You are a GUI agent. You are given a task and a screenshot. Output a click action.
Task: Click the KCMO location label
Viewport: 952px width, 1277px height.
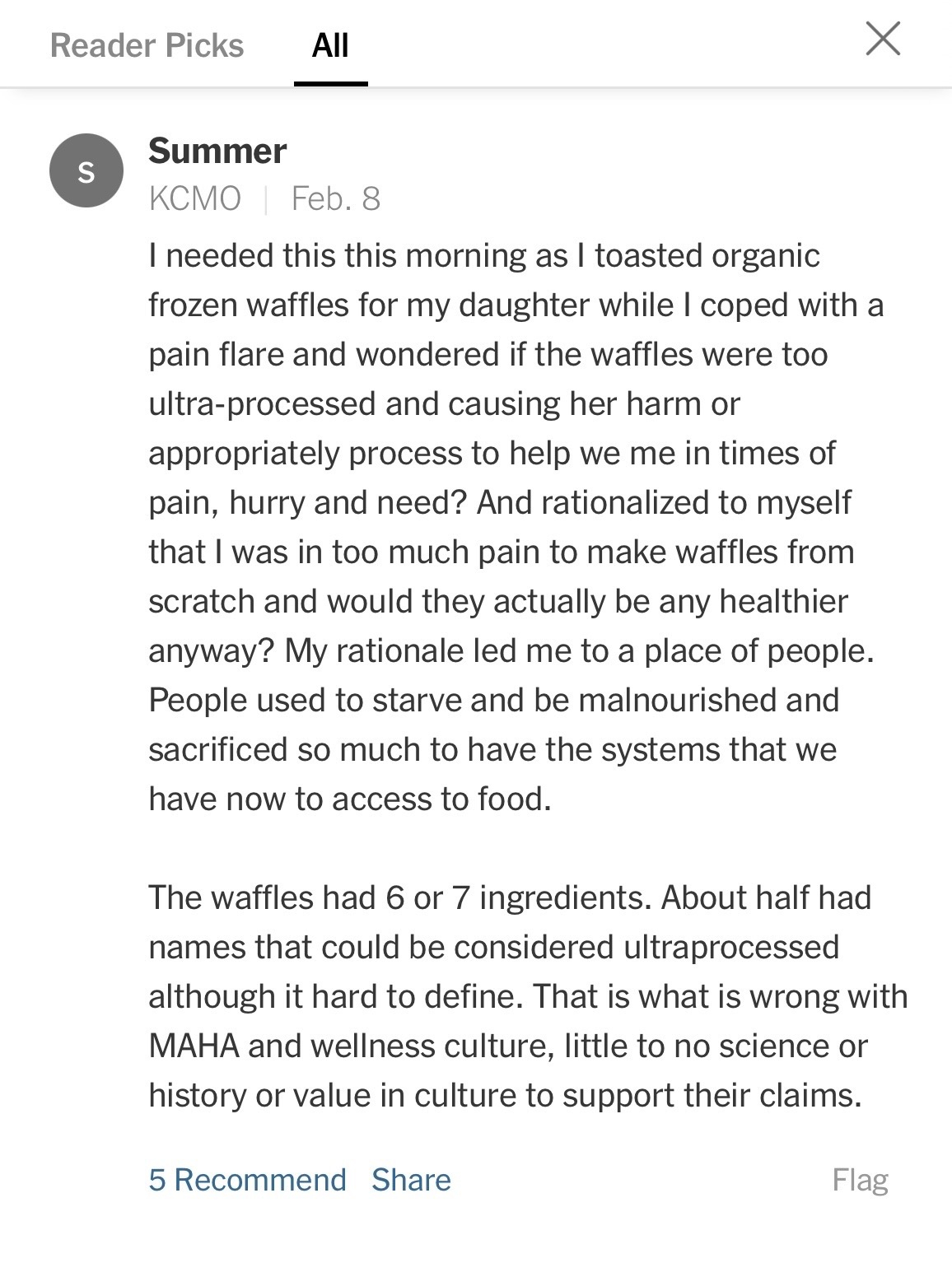pos(195,199)
